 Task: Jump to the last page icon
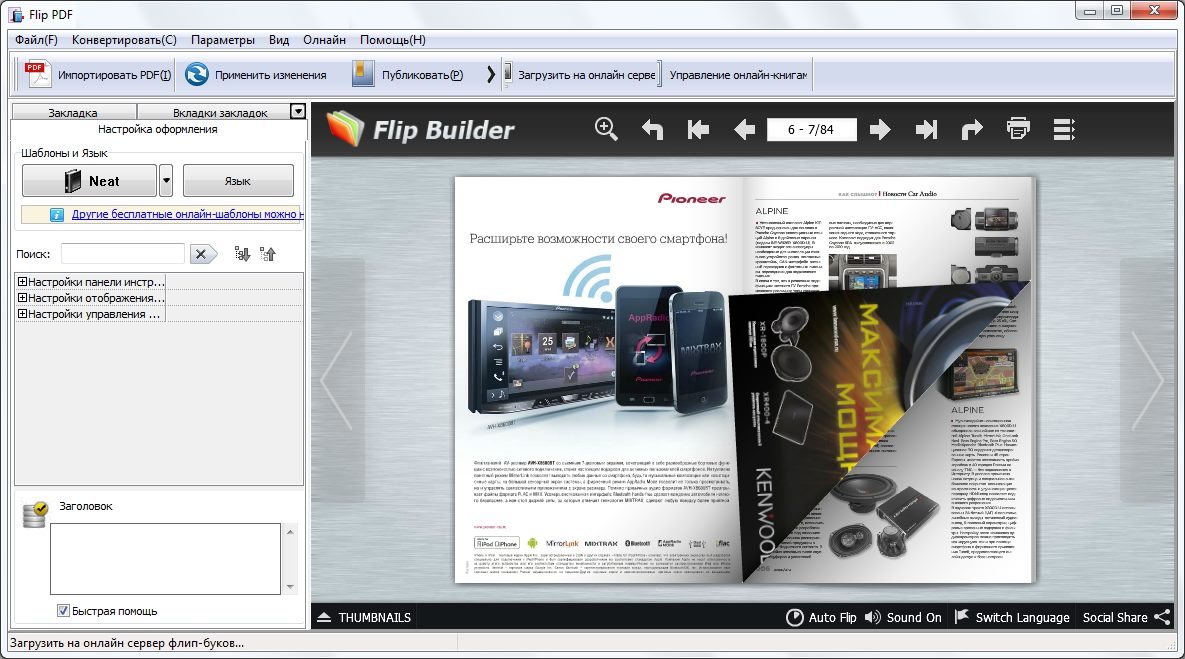pos(927,129)
